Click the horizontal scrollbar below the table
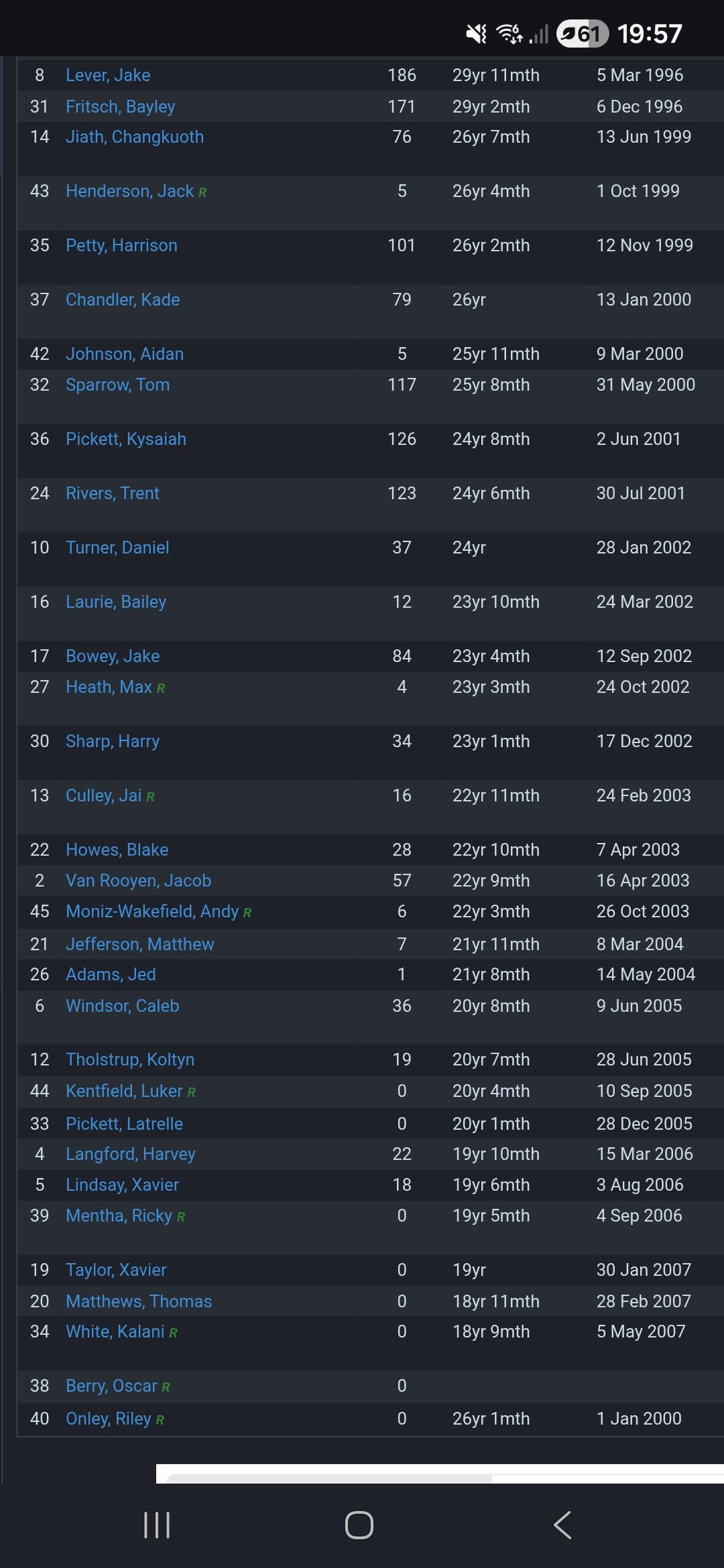Screen dimensions: 724x1568 point(328,1478)
